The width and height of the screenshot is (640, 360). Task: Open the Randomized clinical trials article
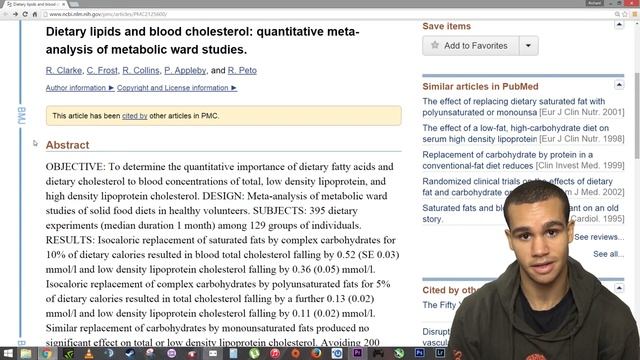point(517,187)
